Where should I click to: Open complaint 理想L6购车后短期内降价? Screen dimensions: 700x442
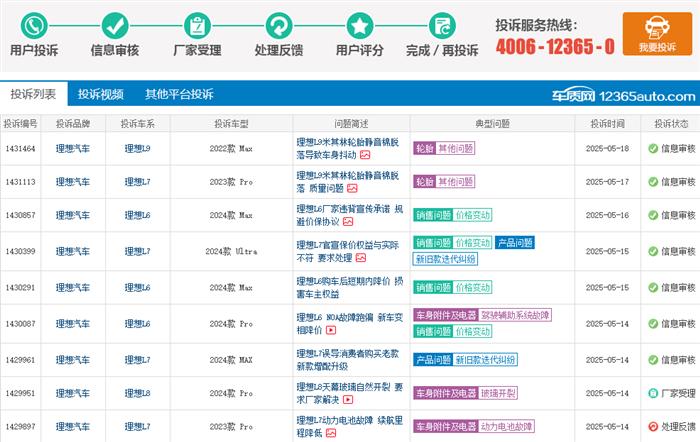(350, 288)
